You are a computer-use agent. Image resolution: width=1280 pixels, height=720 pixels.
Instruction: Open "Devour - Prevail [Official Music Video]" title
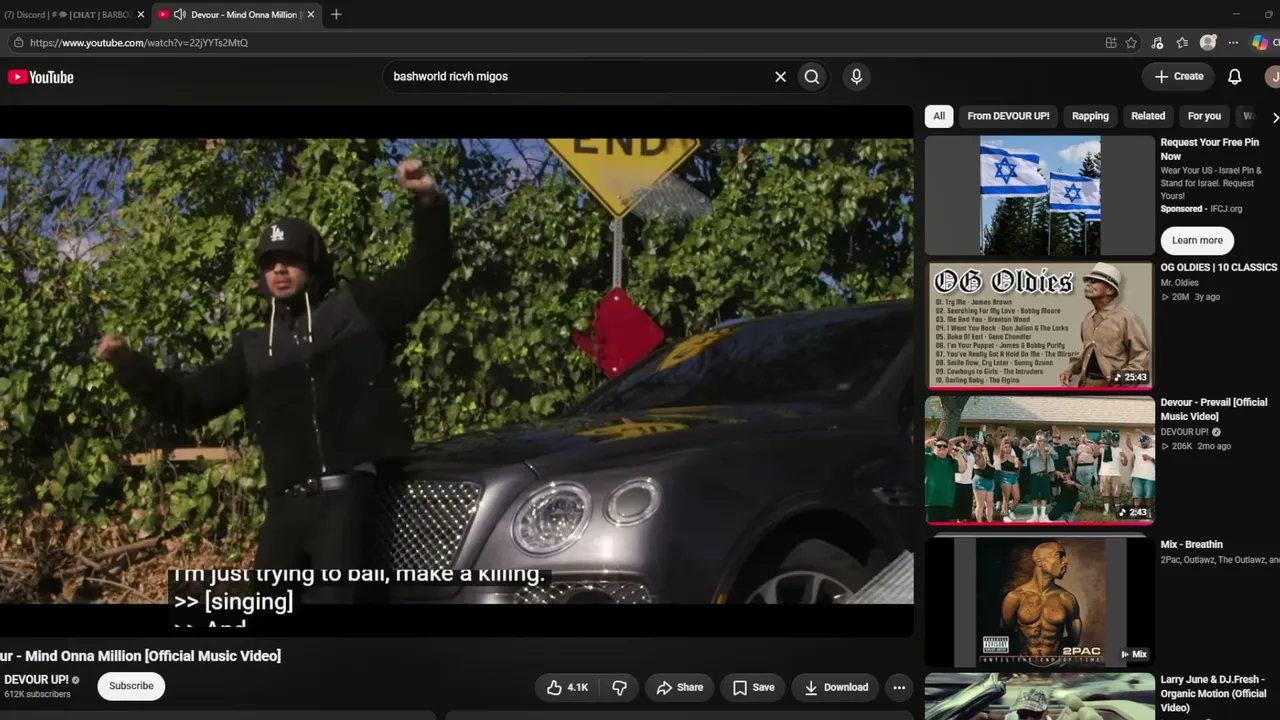[1214, 409]
